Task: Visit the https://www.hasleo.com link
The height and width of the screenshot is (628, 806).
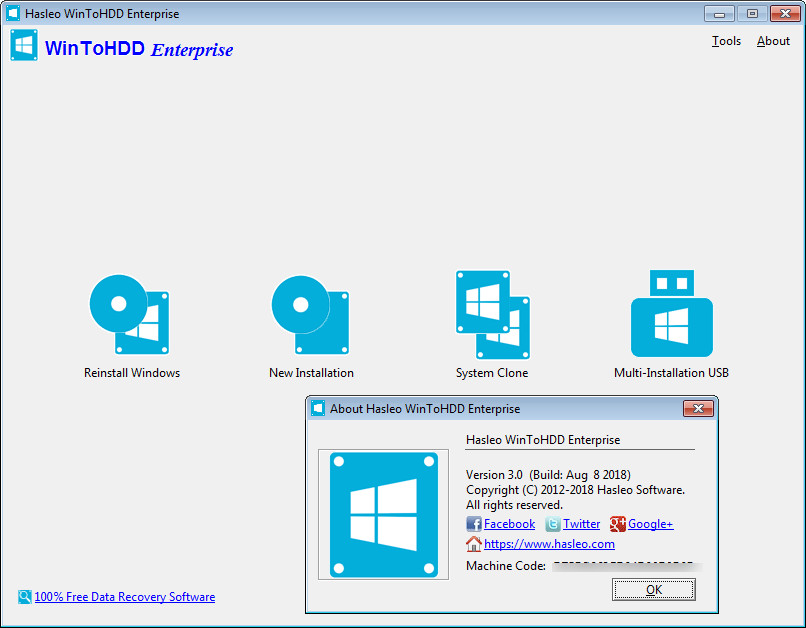Action: [549, 544]
